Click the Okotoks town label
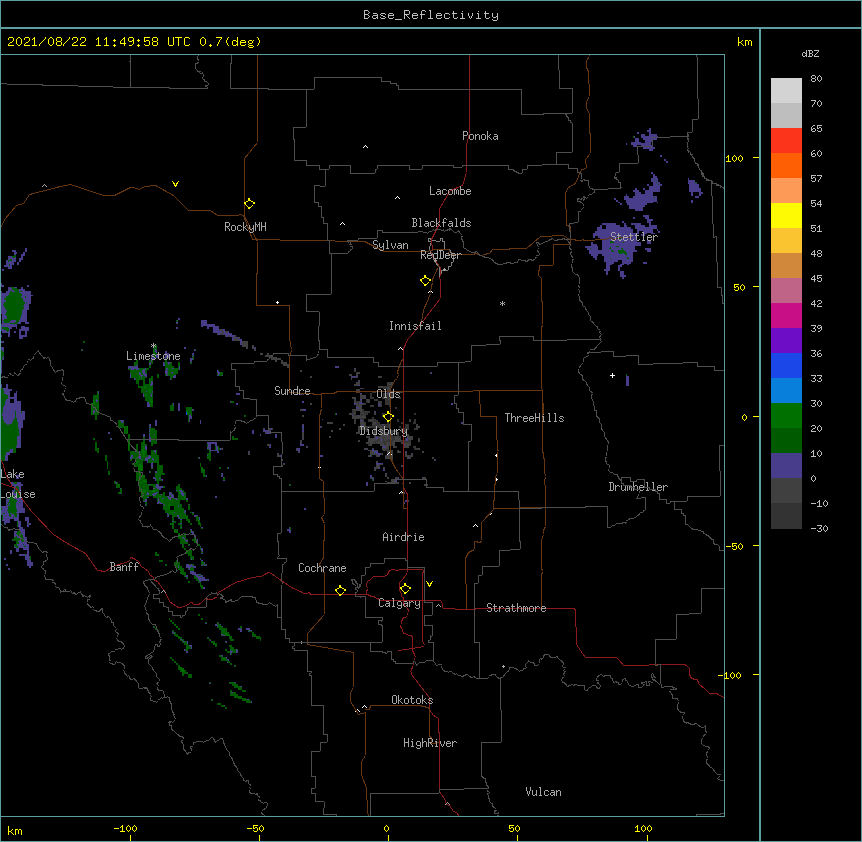The height and width of the screenshot is (842, 862). pos(412,700)
